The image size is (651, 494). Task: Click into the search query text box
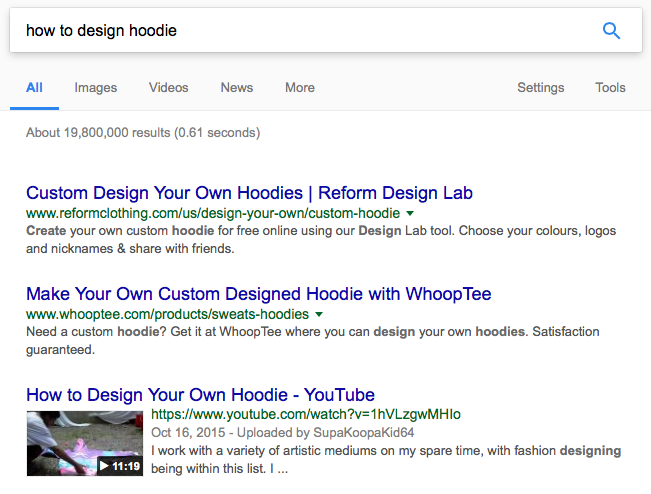[300, 30]
